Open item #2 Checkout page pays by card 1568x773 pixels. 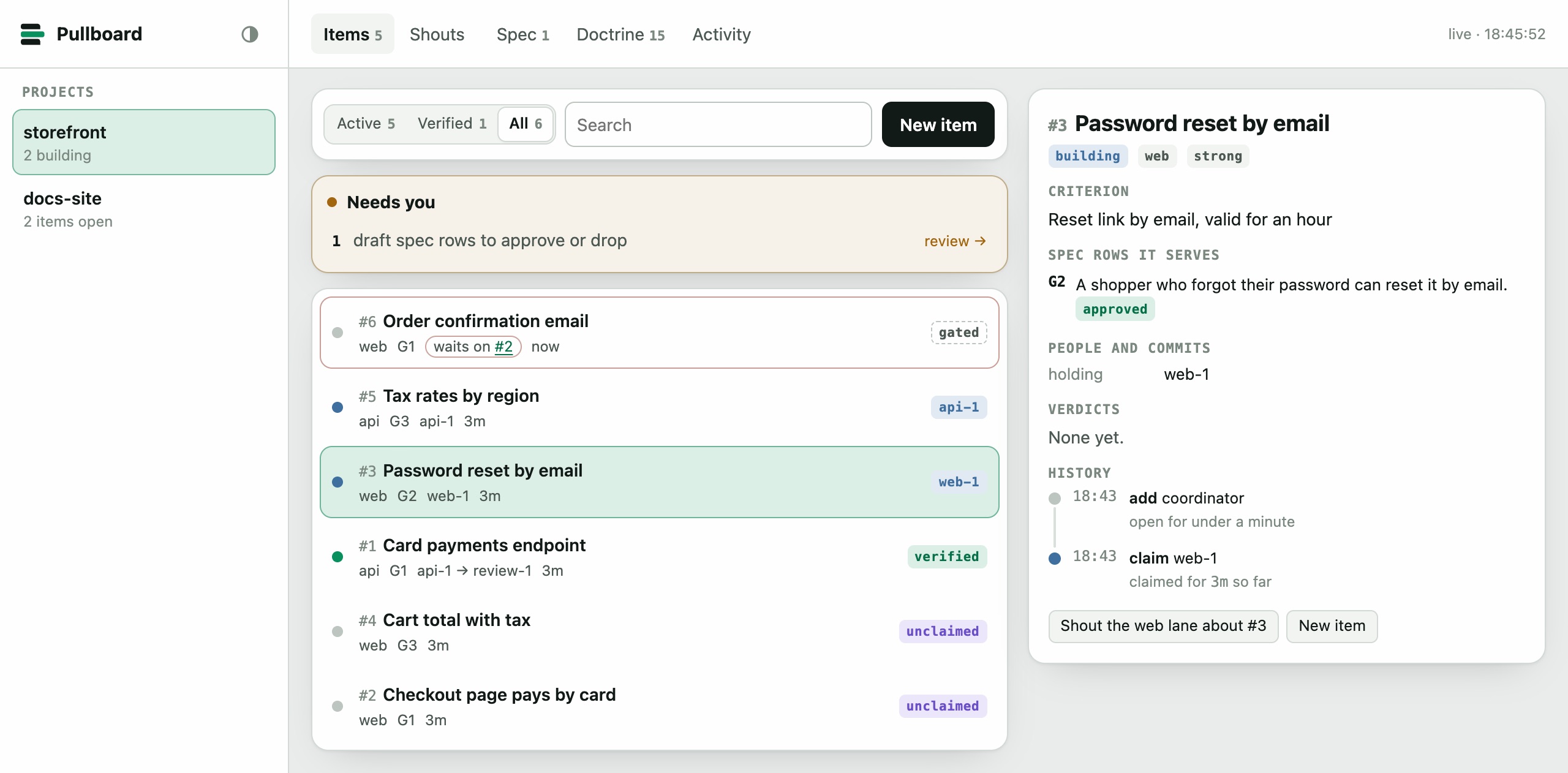click(660, 706)
